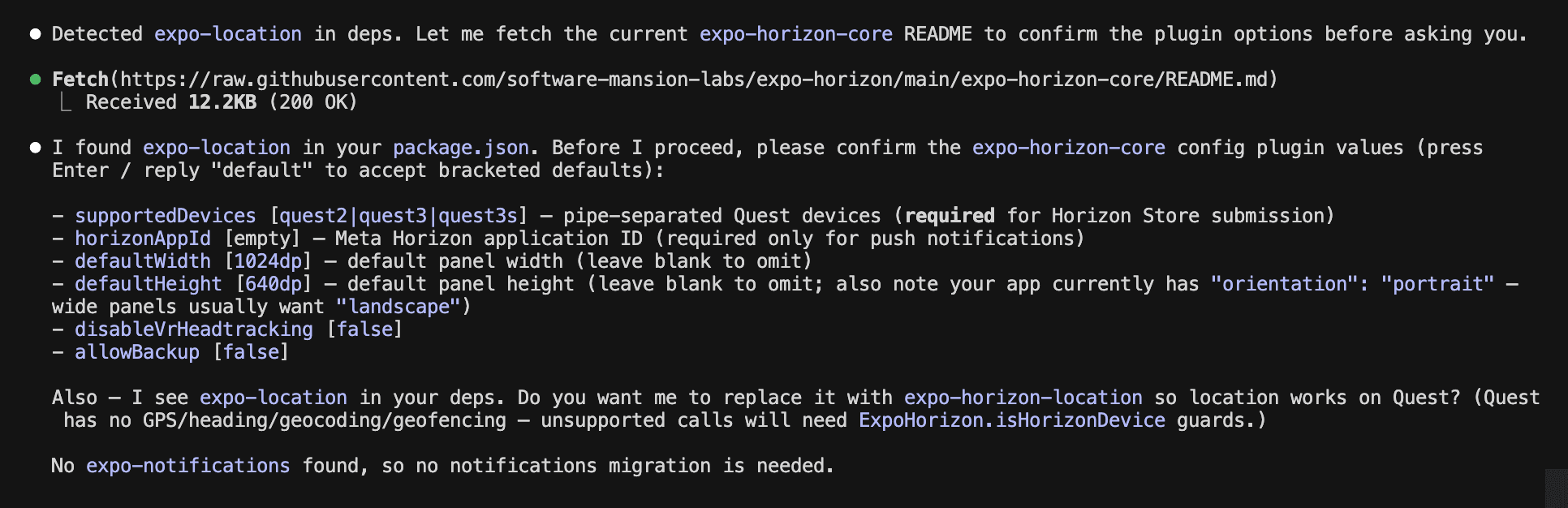1568x508 pixels.
Task: Click 'disableVrHeadtracking' option name
Action: pos(194,329)
